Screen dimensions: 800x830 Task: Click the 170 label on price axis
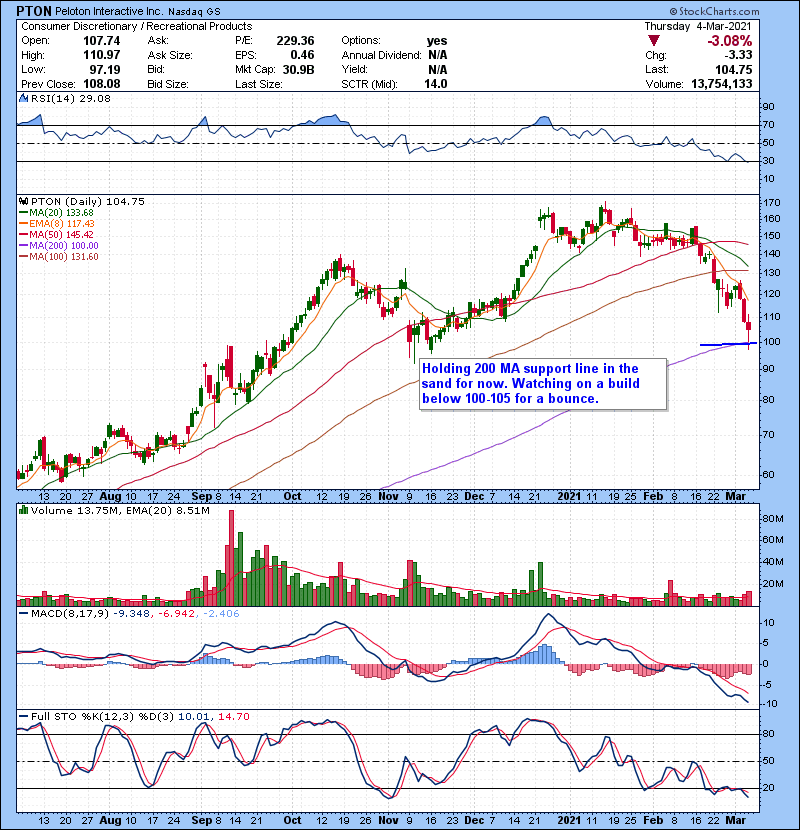tap(772, 203)
